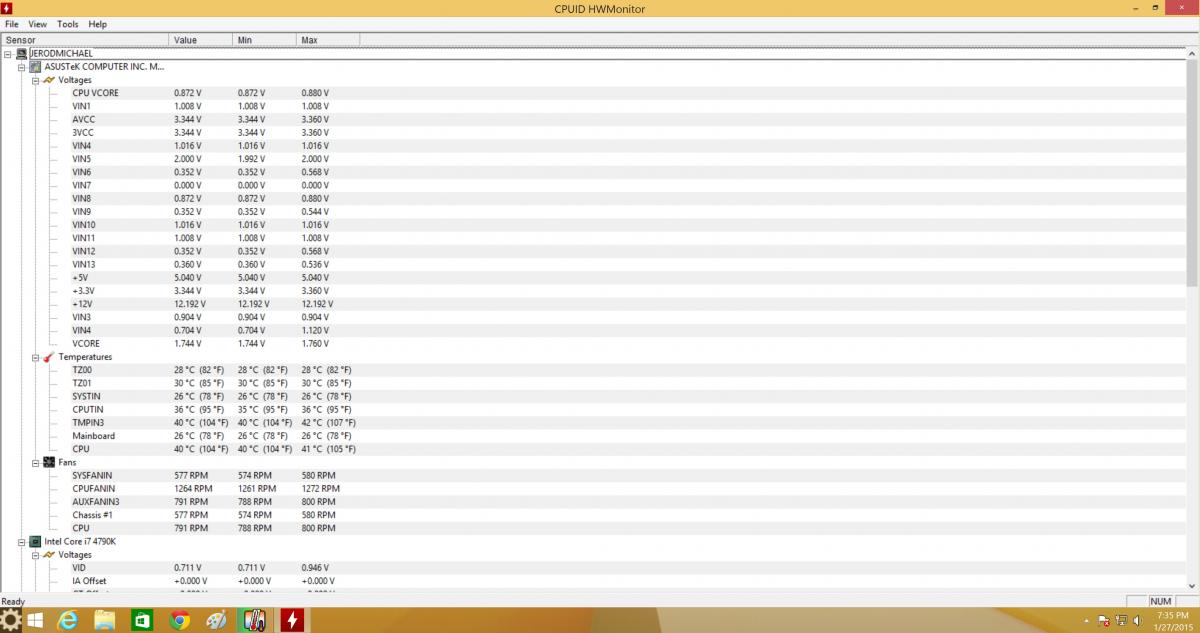Viewport: 1200px width, 633px height.
Task: Launch Internet Explorer from the taskbar
Action: click(x=68, y=621)
